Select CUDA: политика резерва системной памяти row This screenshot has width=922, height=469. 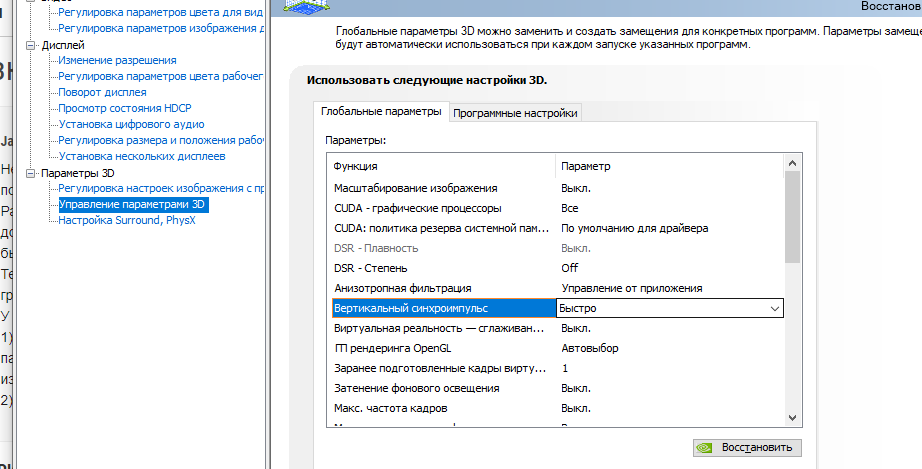pyautogui.click(x=556, y=228)
